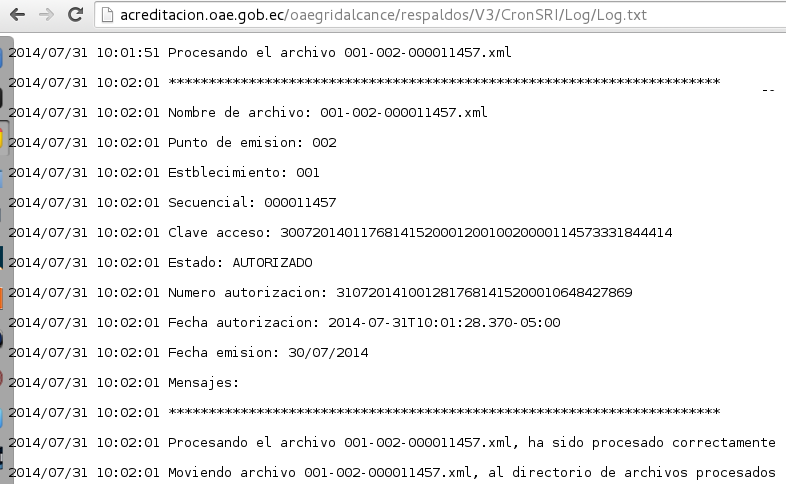786x484 pixels.
Task: Click the Punto de emision 002 line
Action: 172,142
